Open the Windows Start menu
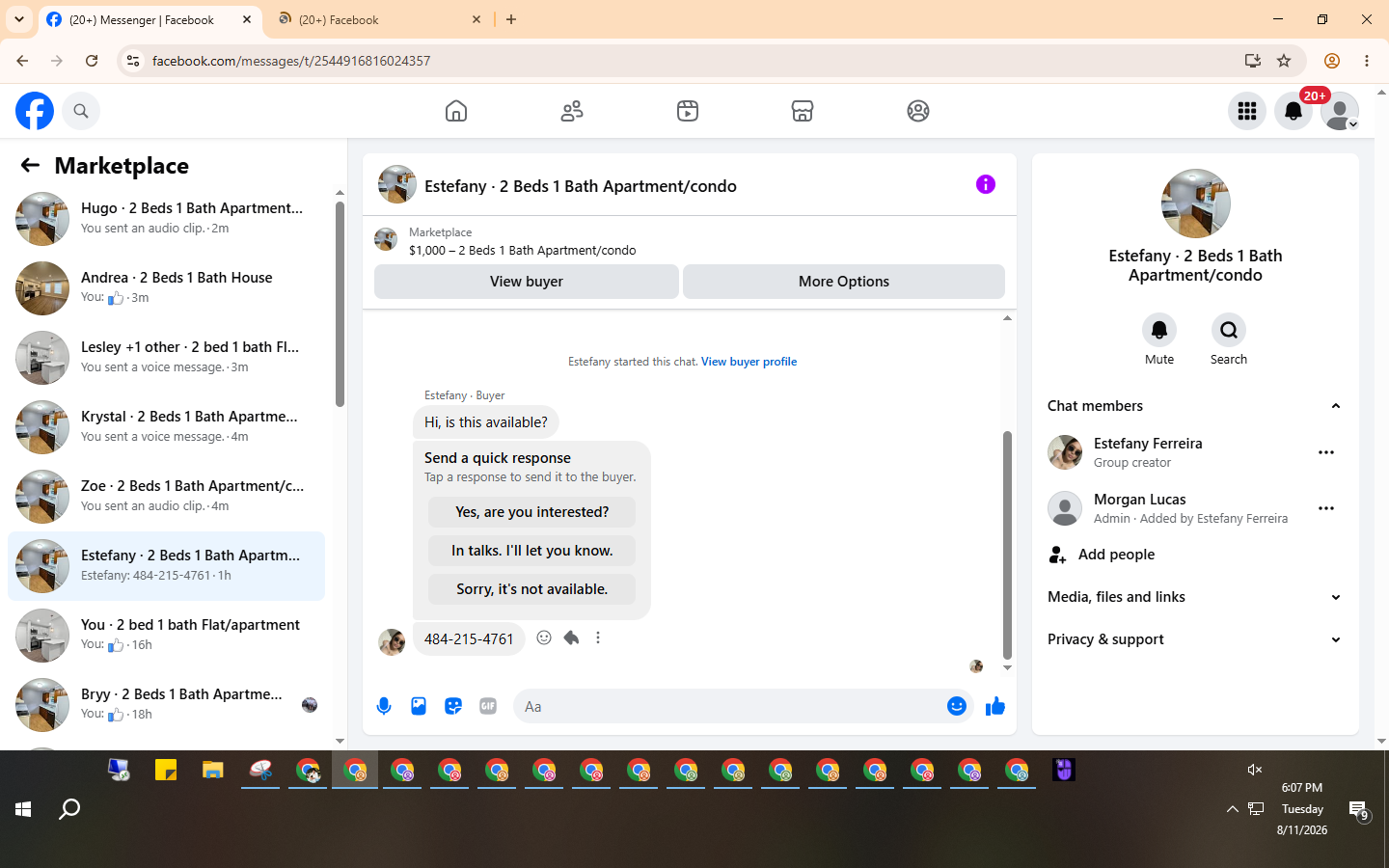The width and height of the screenshot is (1389, 868). click(23, 809)
